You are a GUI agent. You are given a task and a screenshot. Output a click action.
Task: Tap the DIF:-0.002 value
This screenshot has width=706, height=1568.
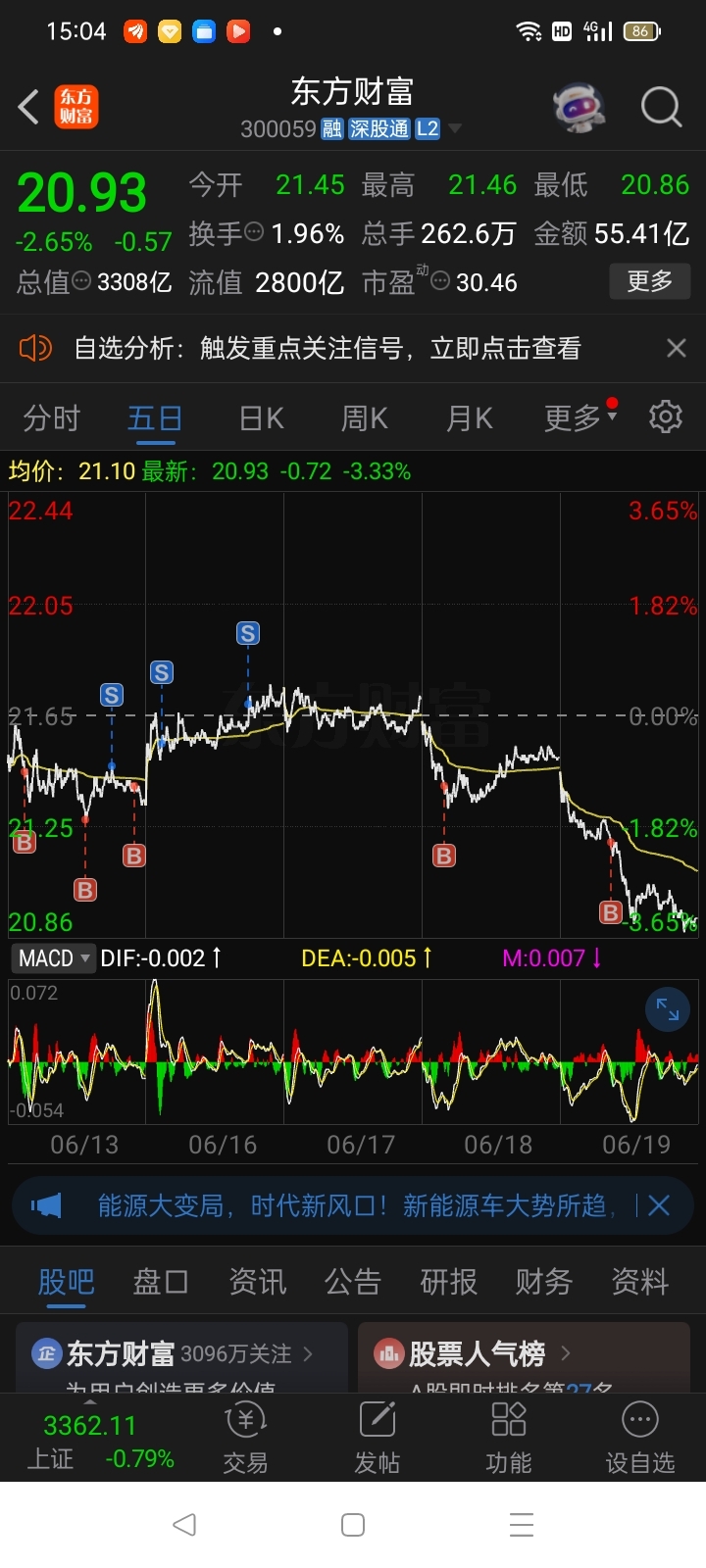(x=162, y=957)
